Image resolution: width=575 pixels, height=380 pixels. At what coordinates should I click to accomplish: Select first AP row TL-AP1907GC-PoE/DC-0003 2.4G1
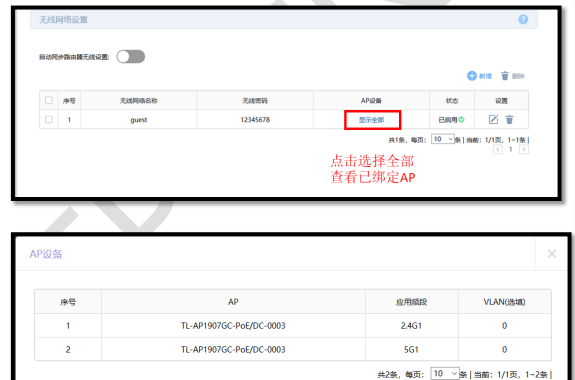(x=293, y=326)
